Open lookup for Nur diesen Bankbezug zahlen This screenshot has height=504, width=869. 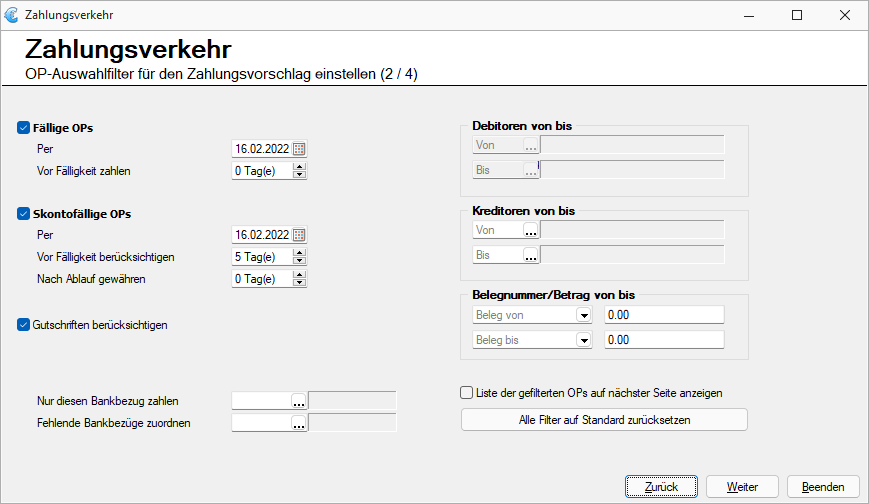point(299,401)
